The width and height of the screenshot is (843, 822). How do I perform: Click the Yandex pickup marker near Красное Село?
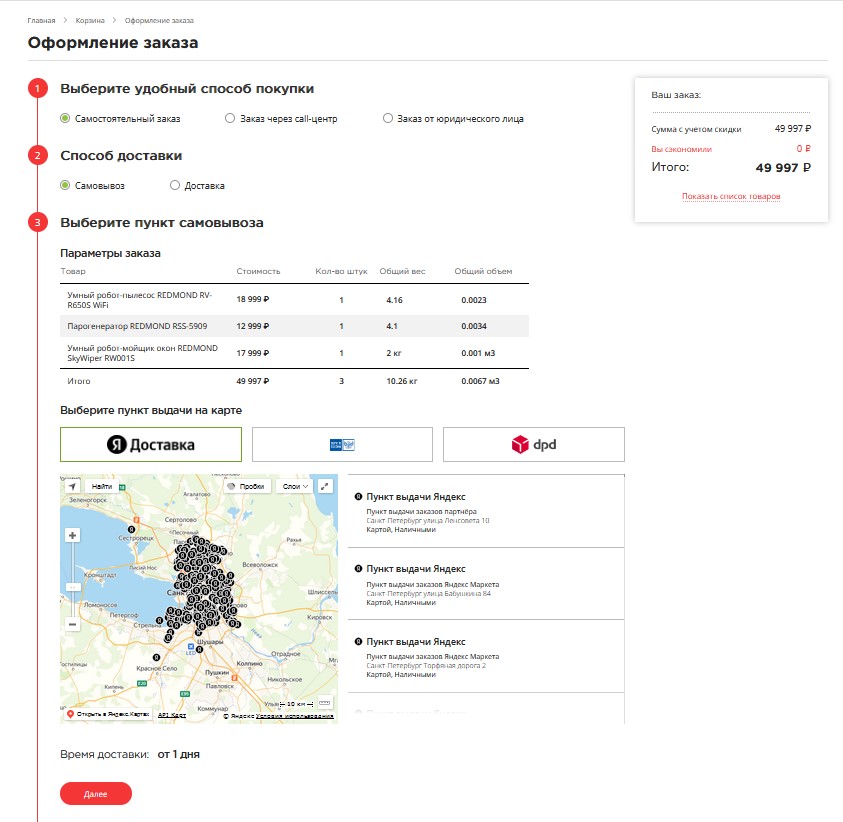(156, 657)
